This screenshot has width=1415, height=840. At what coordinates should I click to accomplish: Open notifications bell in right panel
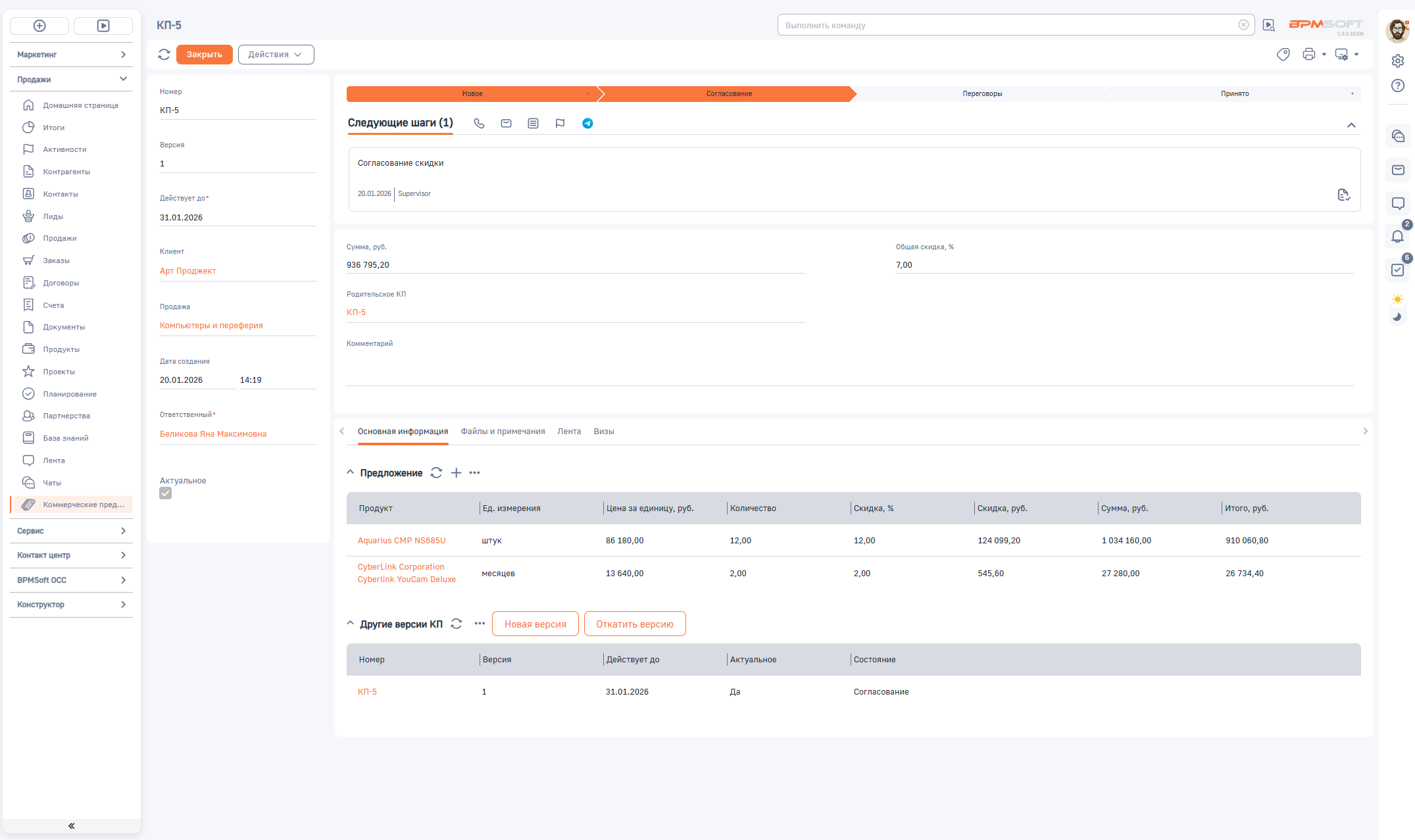click(x=1397, y=236)
